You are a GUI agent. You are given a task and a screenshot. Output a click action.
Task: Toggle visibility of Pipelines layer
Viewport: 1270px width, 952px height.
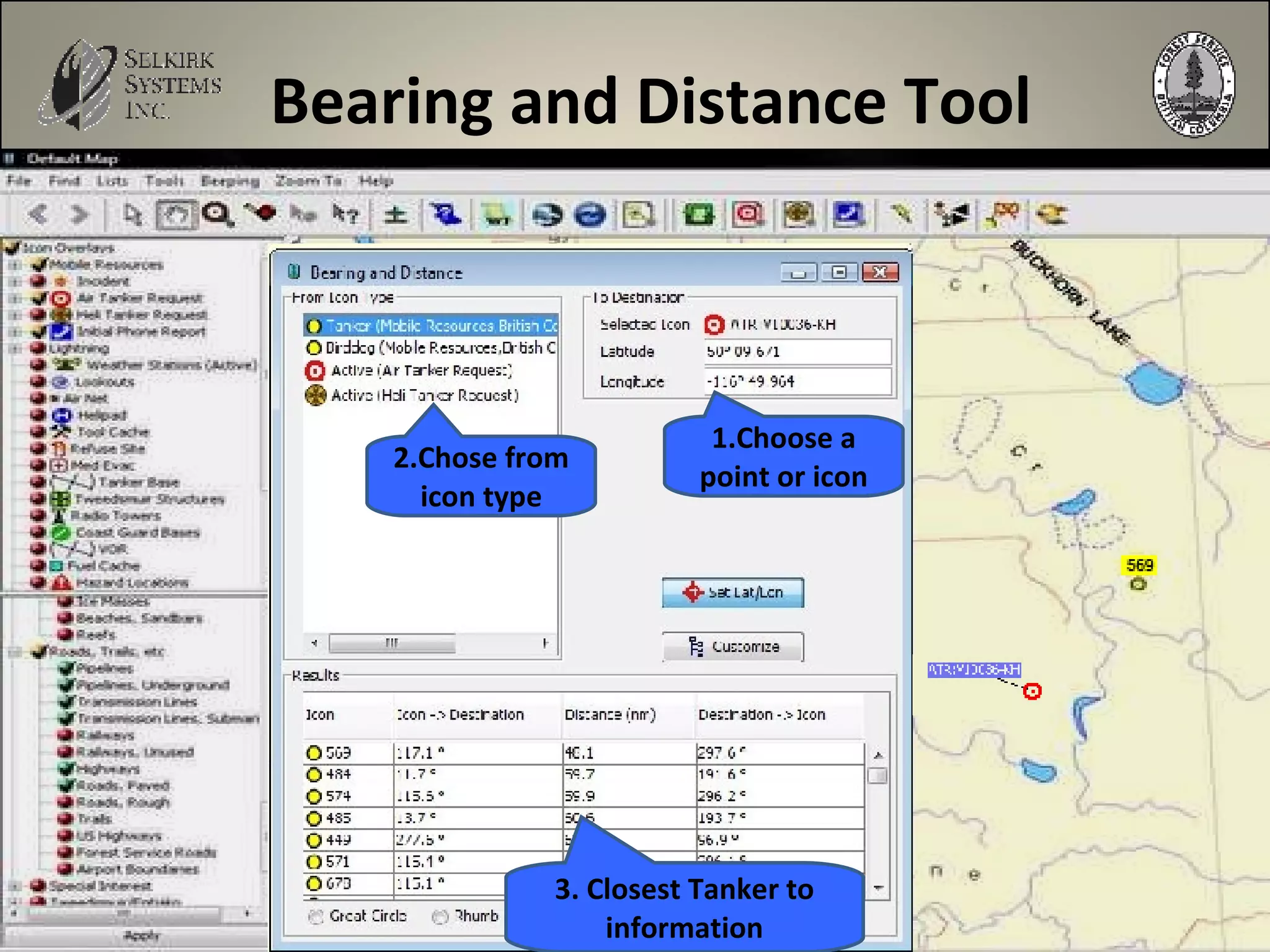(66, 668)
